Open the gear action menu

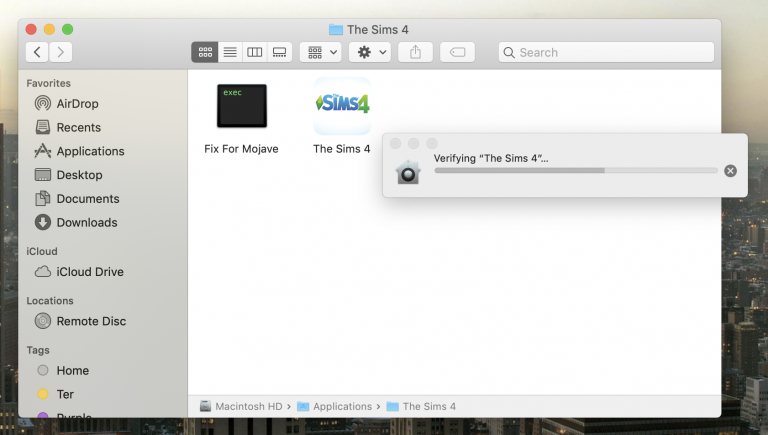[x=370, y=52]
